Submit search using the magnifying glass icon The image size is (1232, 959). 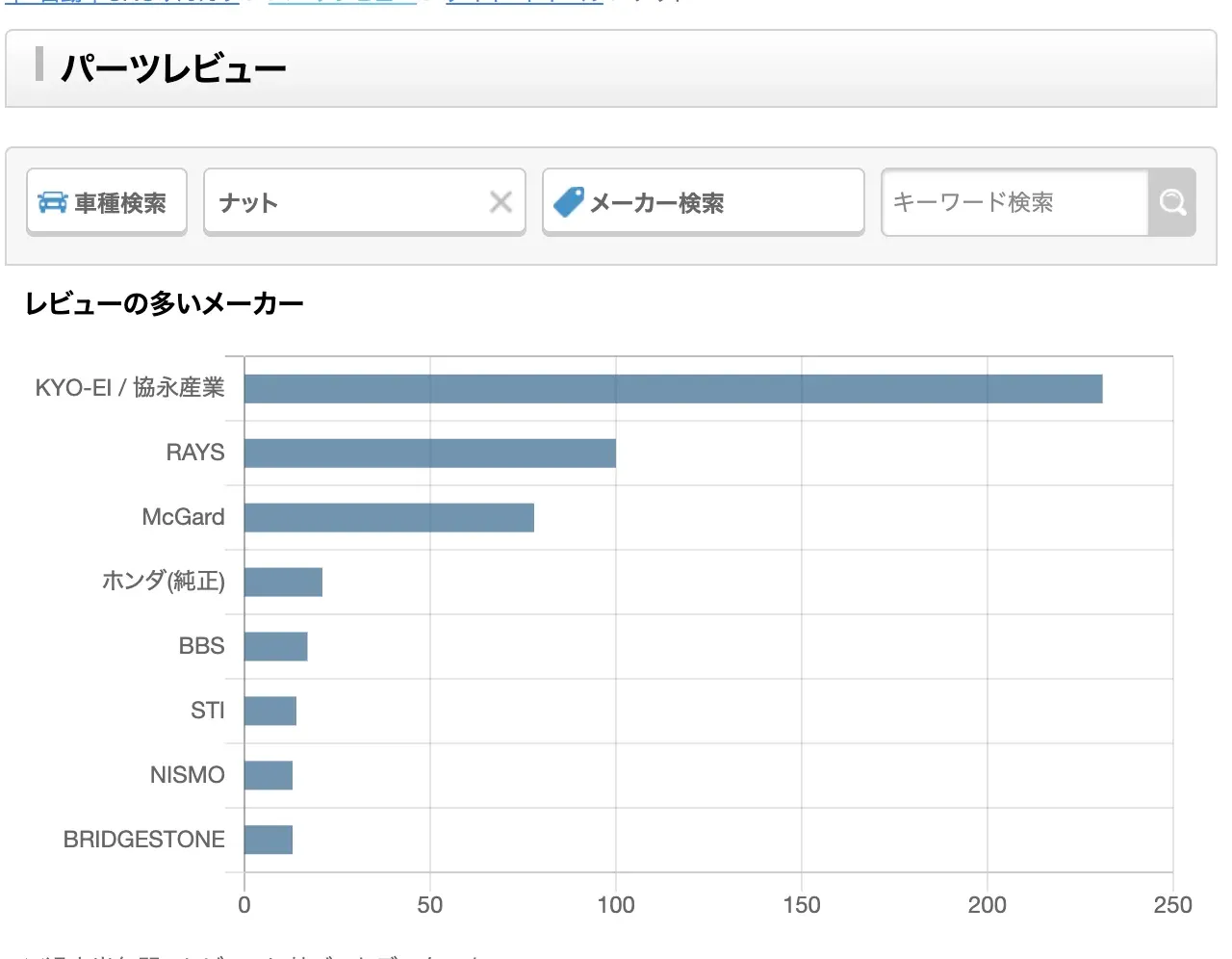pos(1172,202)
